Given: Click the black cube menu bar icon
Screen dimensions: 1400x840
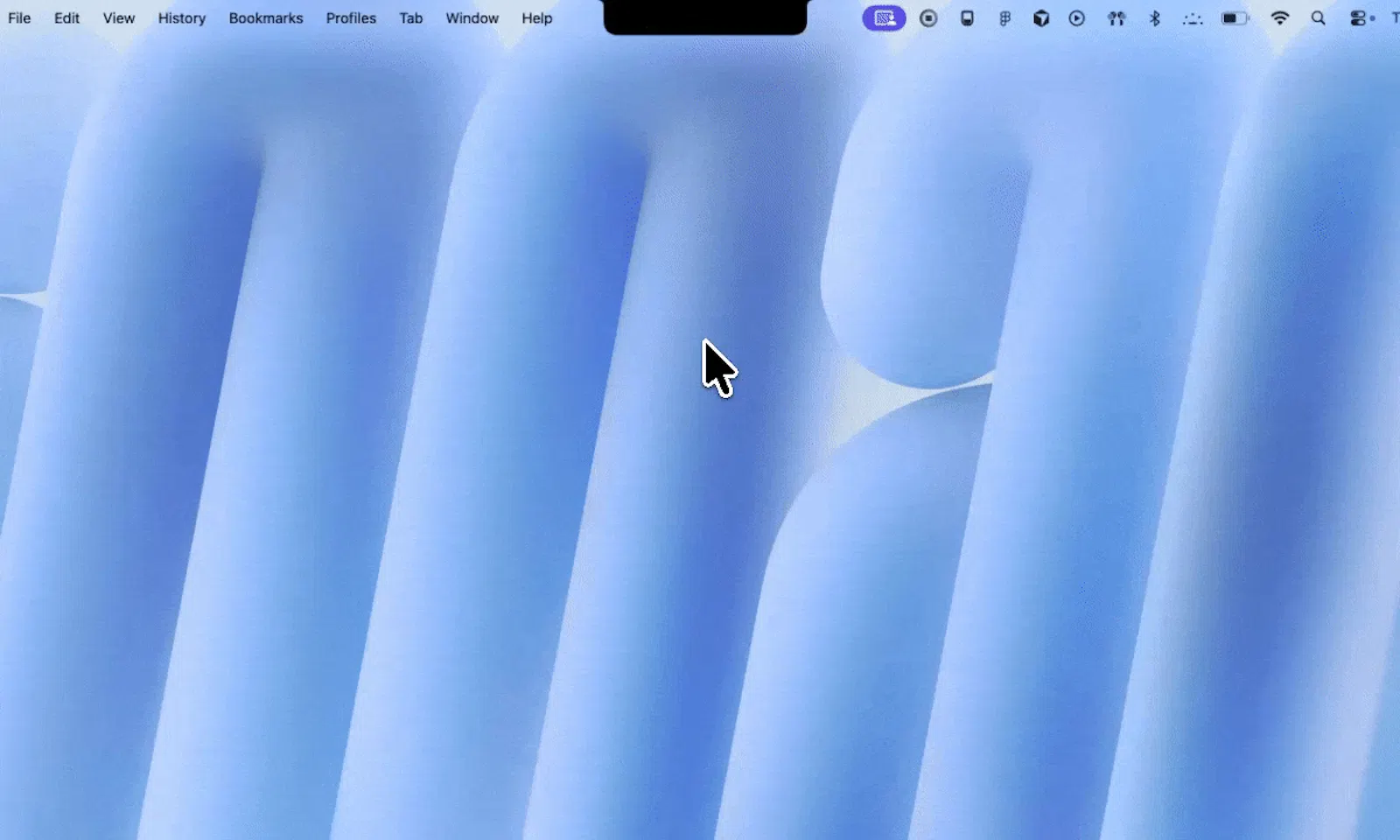Looking at the screenshot, I should (x=1041, y=17).
